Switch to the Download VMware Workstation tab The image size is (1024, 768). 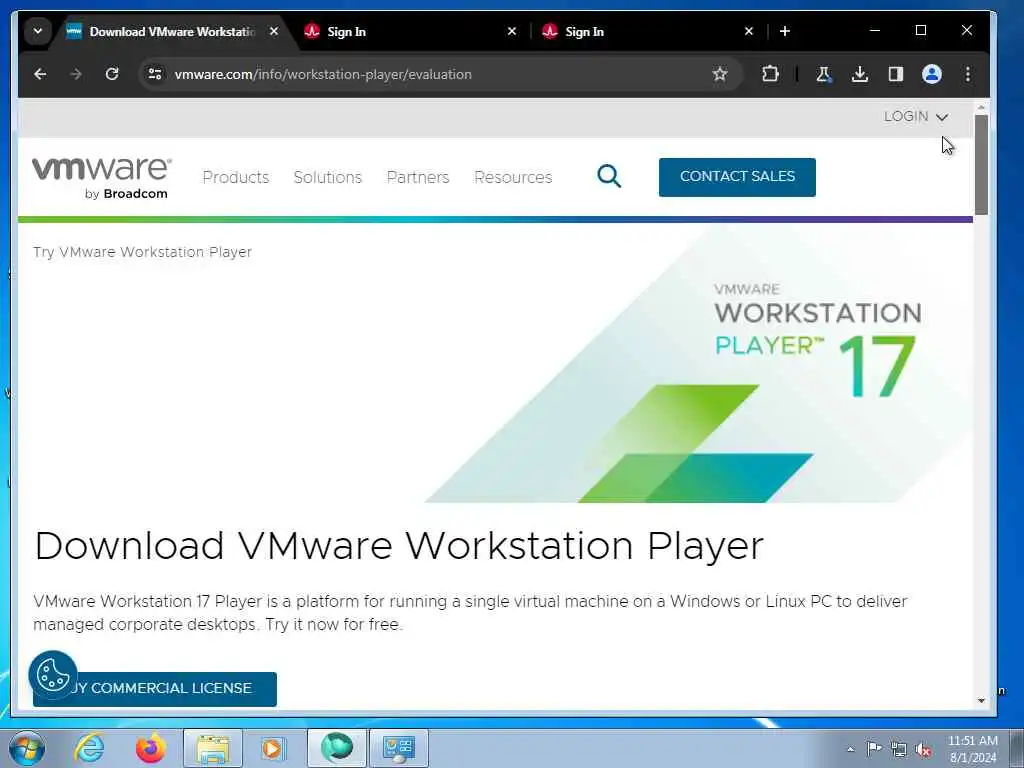click(172, 31)
